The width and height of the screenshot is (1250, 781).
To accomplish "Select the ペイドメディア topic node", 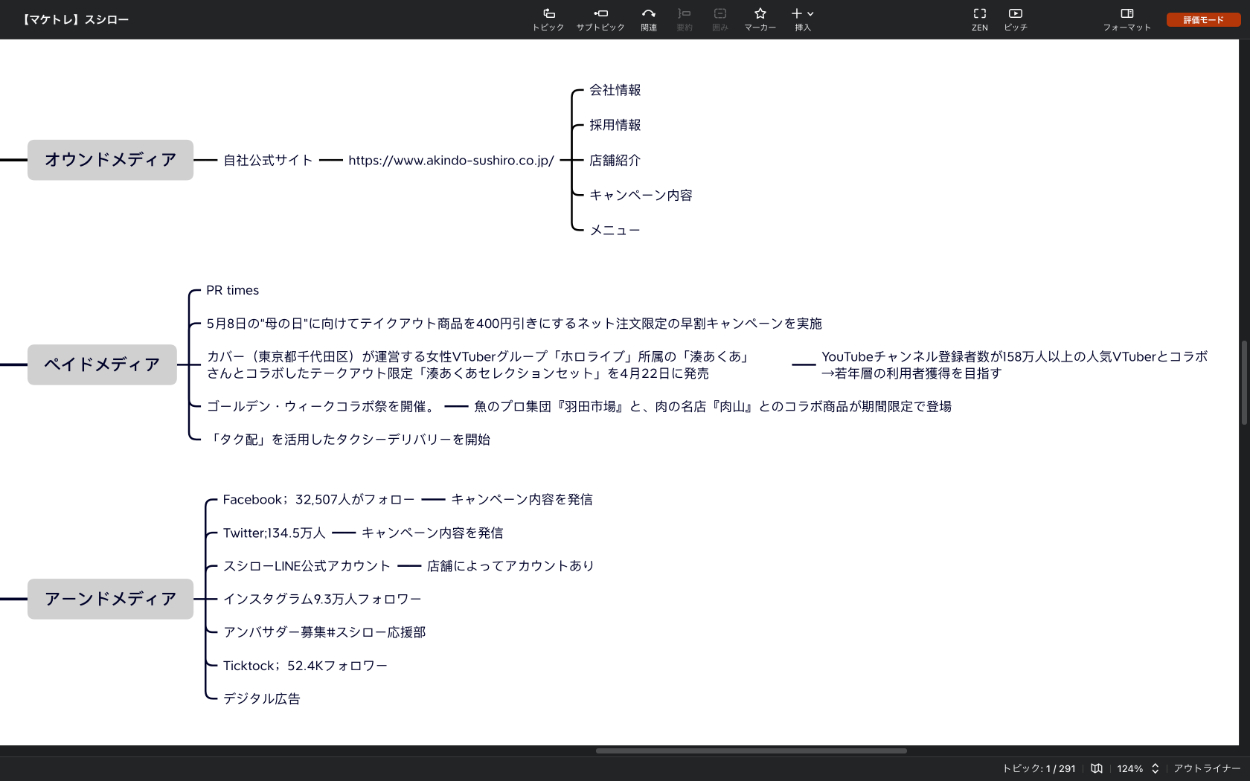I will click(x=102, y=365).
